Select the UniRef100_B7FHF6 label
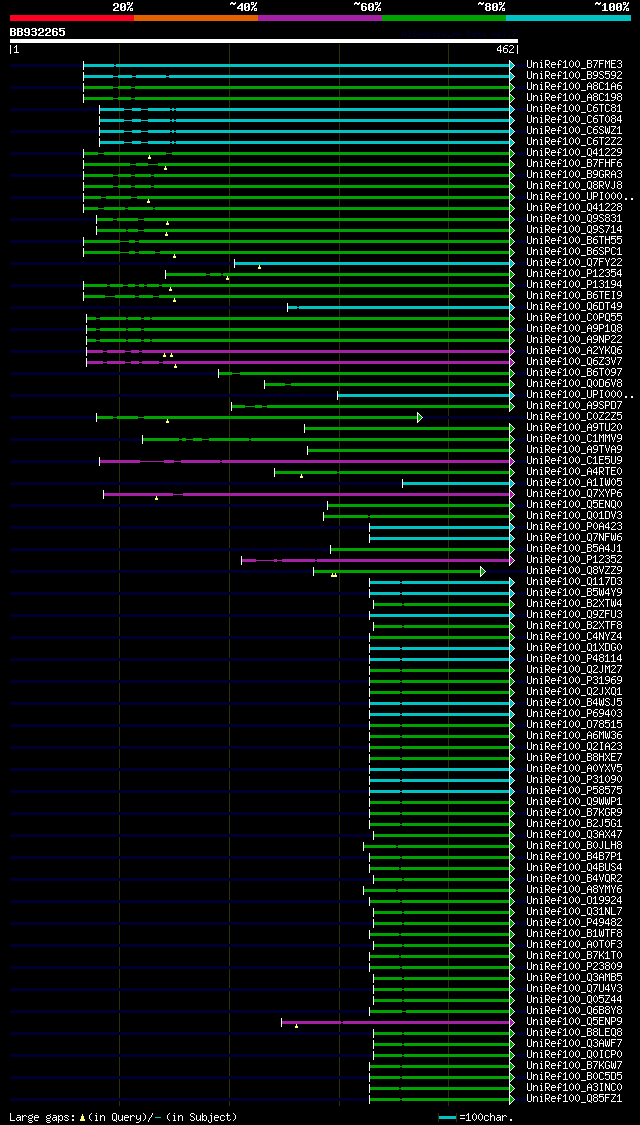 pos(574,164)
